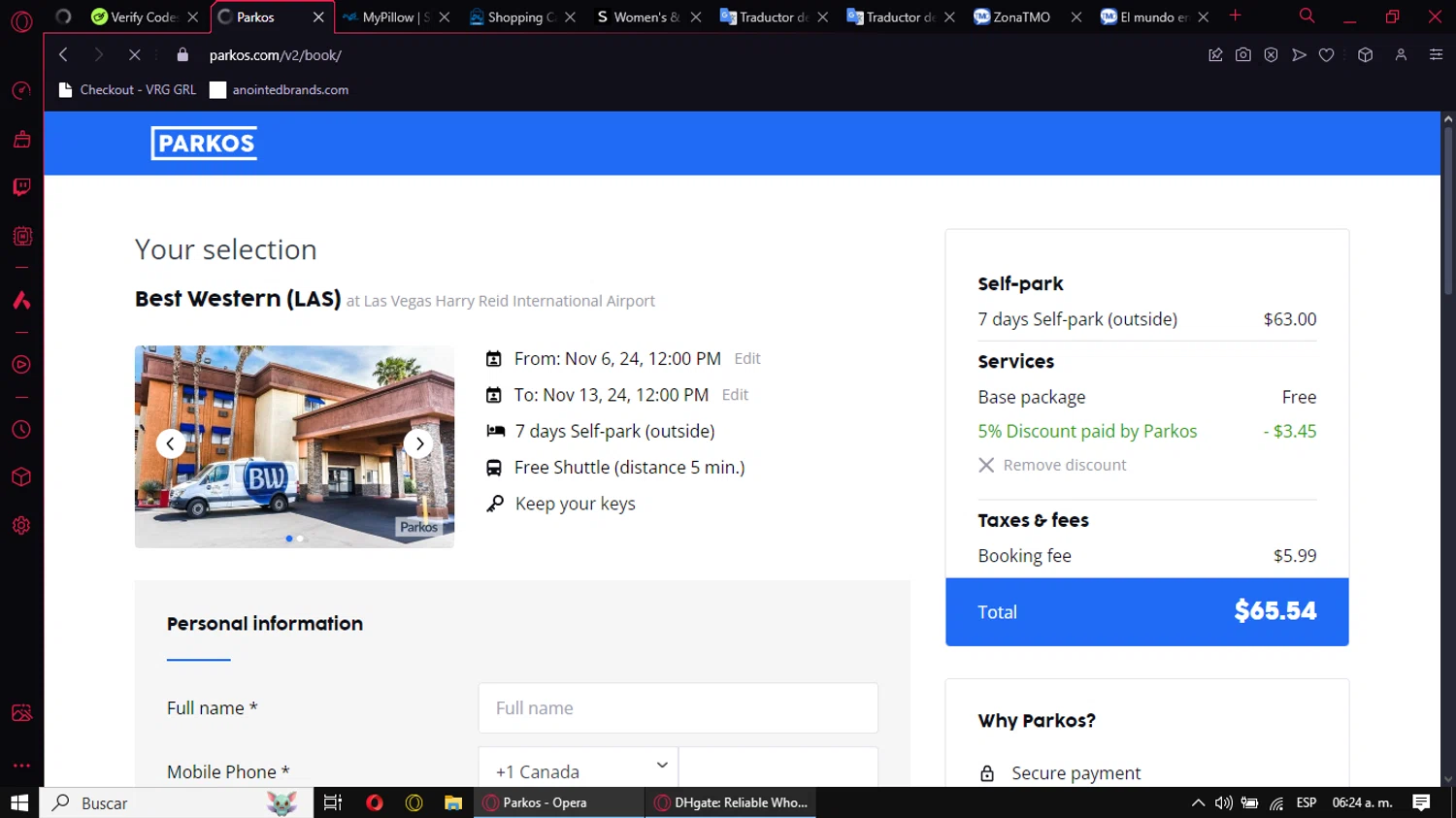Open the Aria AI sidebar icon
Viewport: 1456px width, 818px height.
click(x=21, y=300)
